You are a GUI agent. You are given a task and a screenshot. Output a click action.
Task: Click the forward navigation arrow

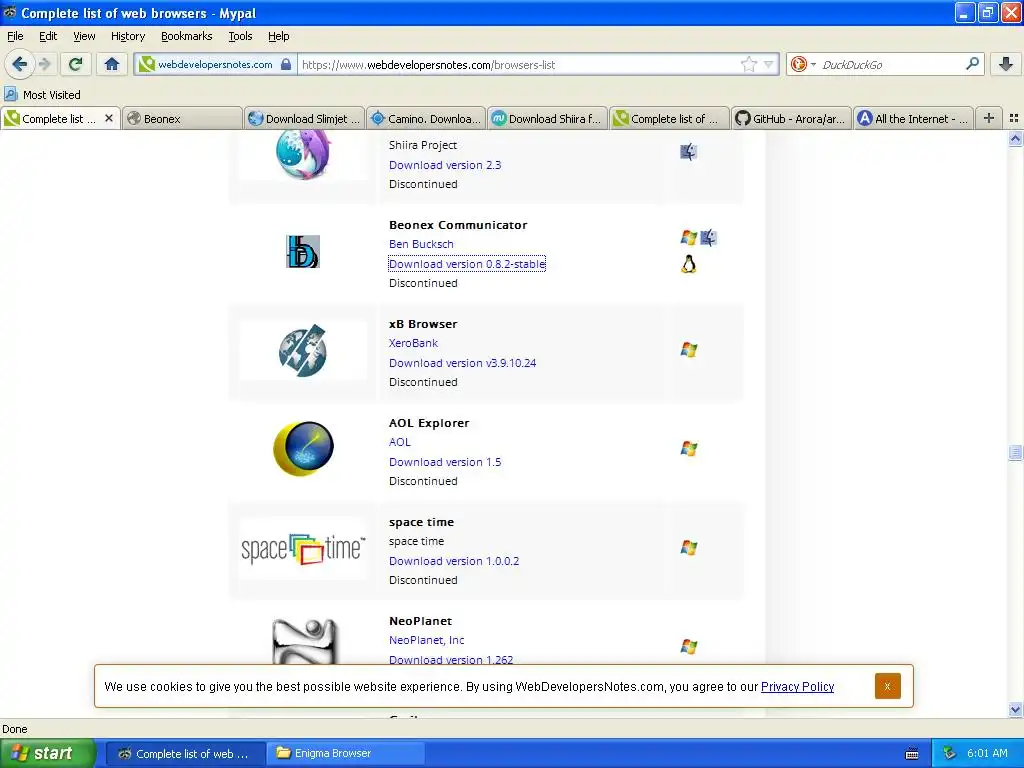(x=44, y=64)
